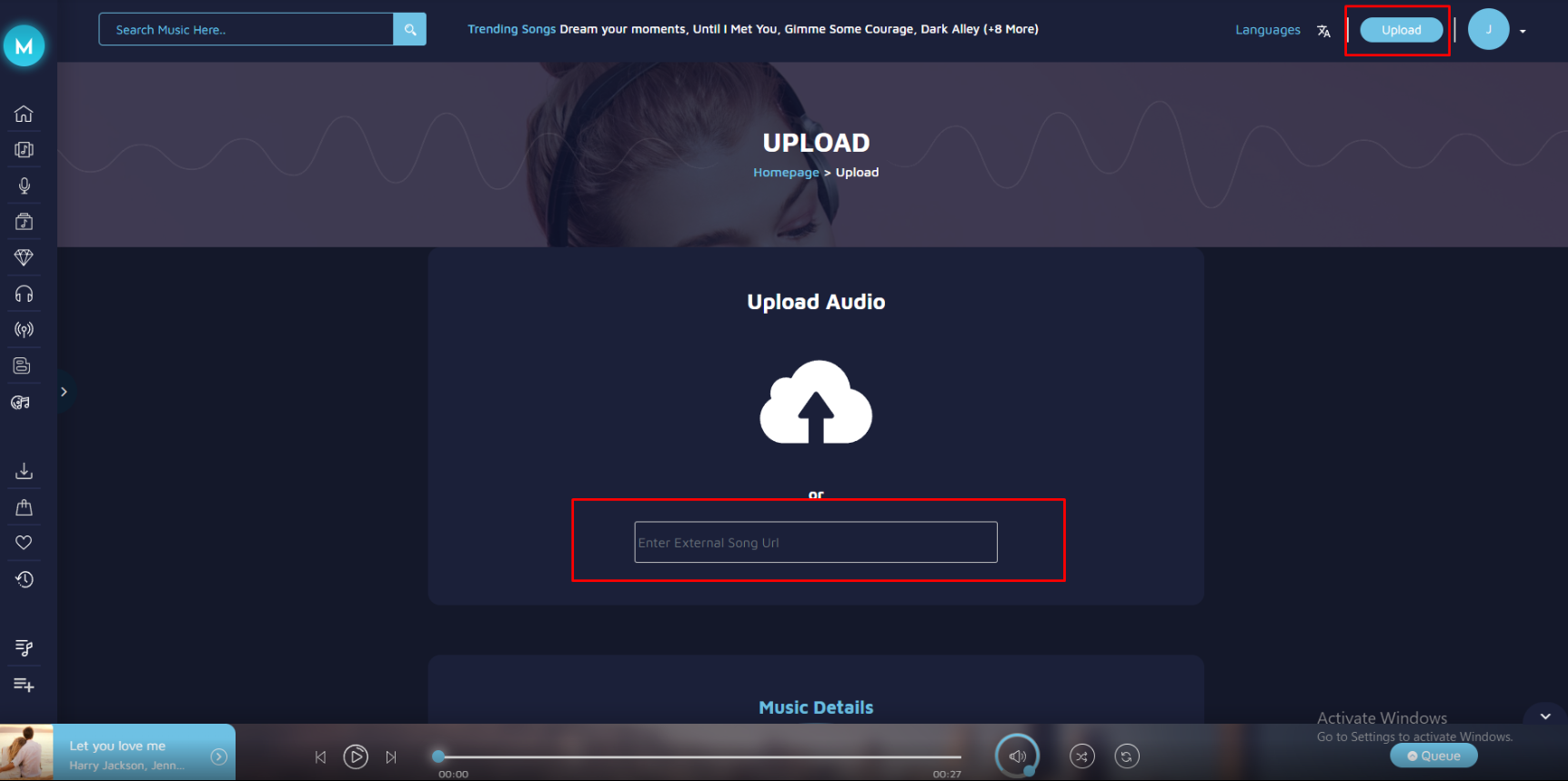The width and height of the screenshot is (1568, 781).
Task: Collapse the player with chevron down
Action: click(x=1545, y=716)
